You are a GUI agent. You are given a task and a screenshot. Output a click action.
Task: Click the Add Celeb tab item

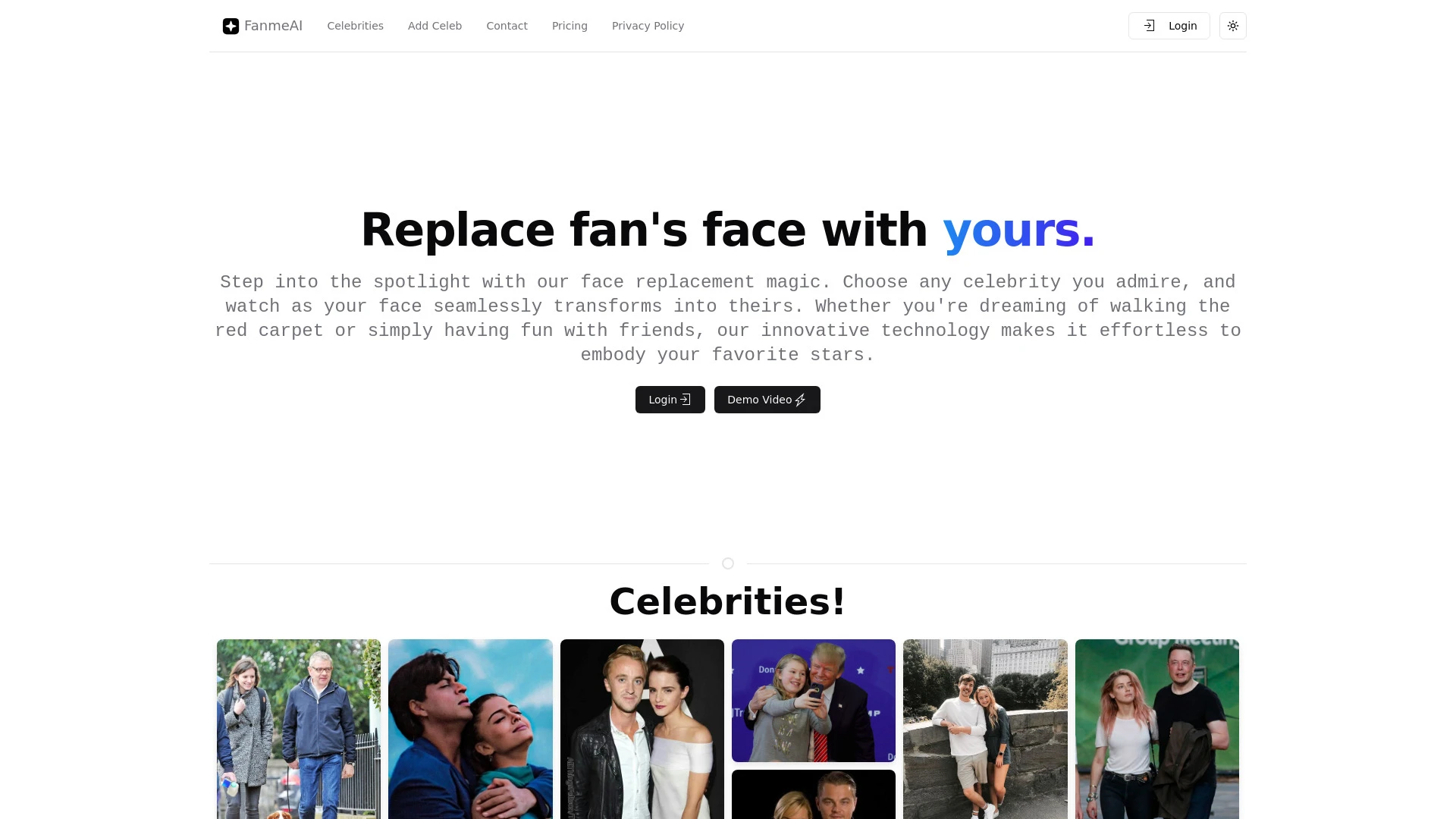point(434,25)
